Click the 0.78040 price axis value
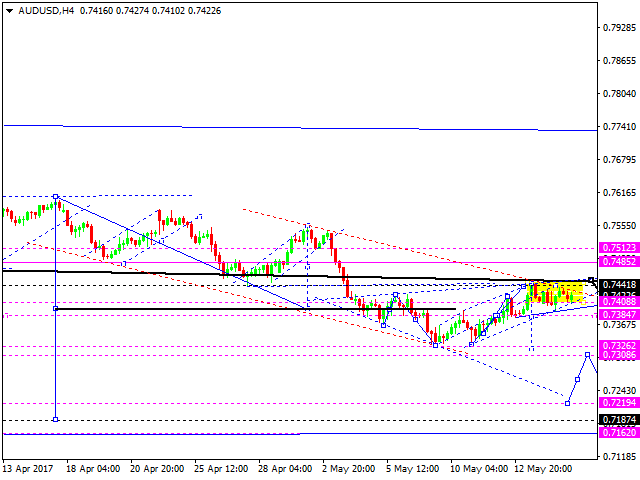 619,94
